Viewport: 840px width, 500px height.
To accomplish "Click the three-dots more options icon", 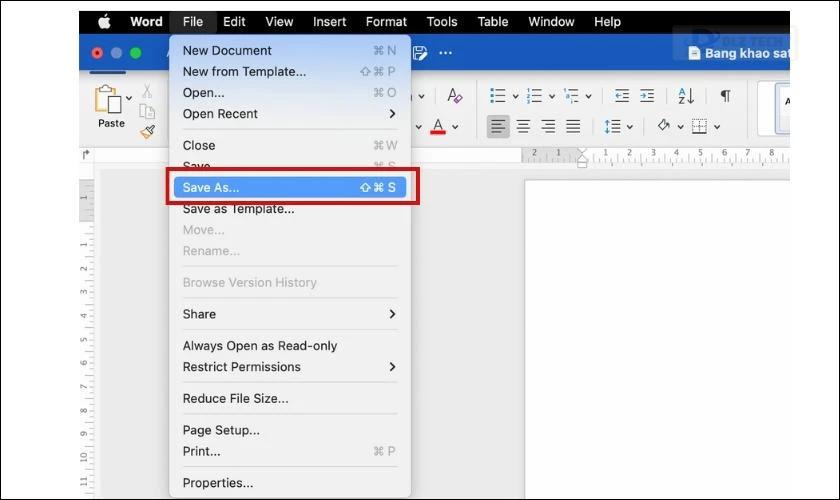I will point(445,53).
